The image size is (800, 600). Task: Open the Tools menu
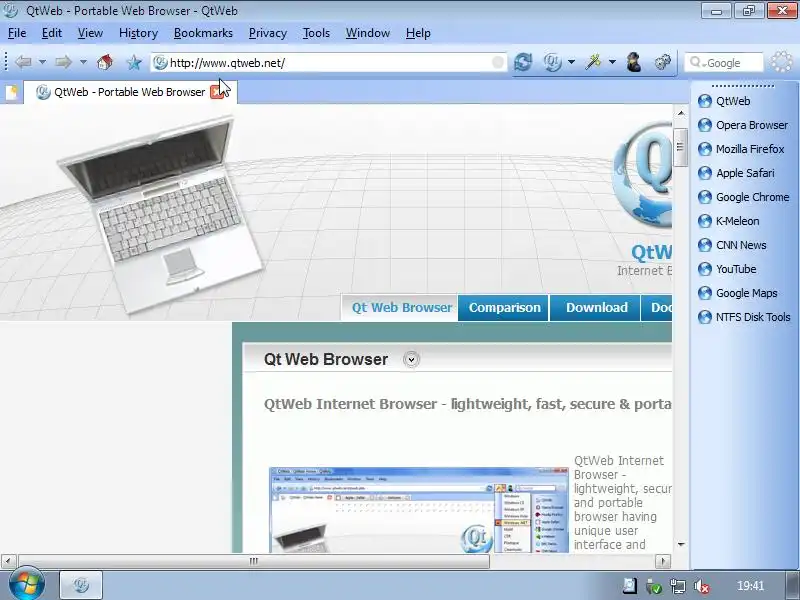coord(316,33)
